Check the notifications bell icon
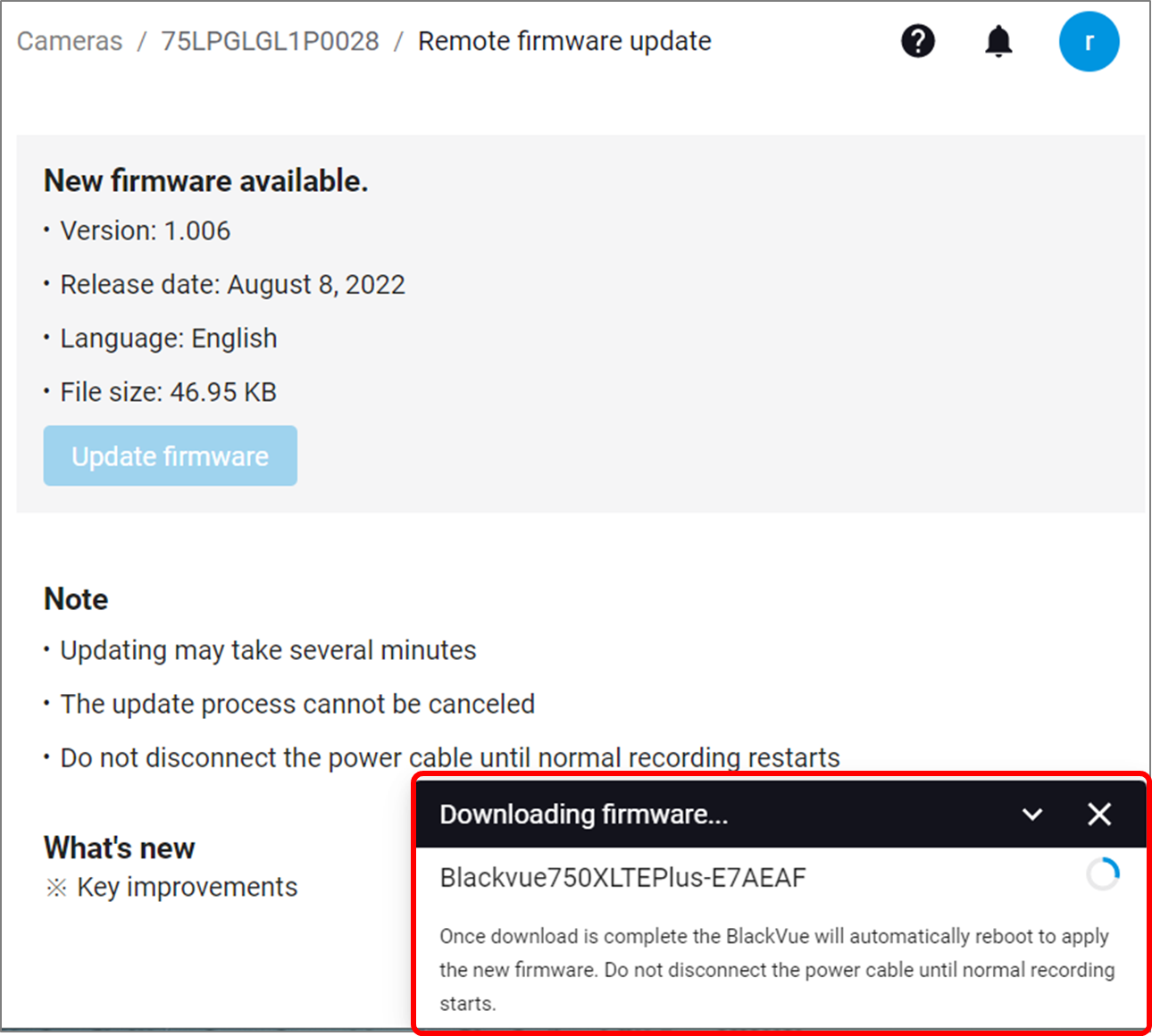This screenshot has width=1152, height=1036. (x=998, y=41)
